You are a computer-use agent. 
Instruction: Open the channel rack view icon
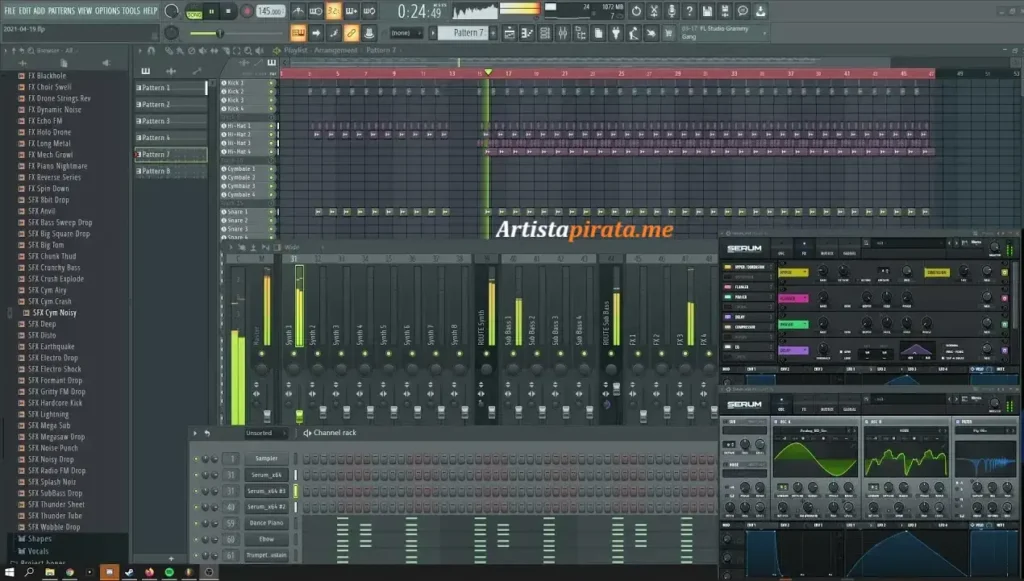(x=545, y=33)
